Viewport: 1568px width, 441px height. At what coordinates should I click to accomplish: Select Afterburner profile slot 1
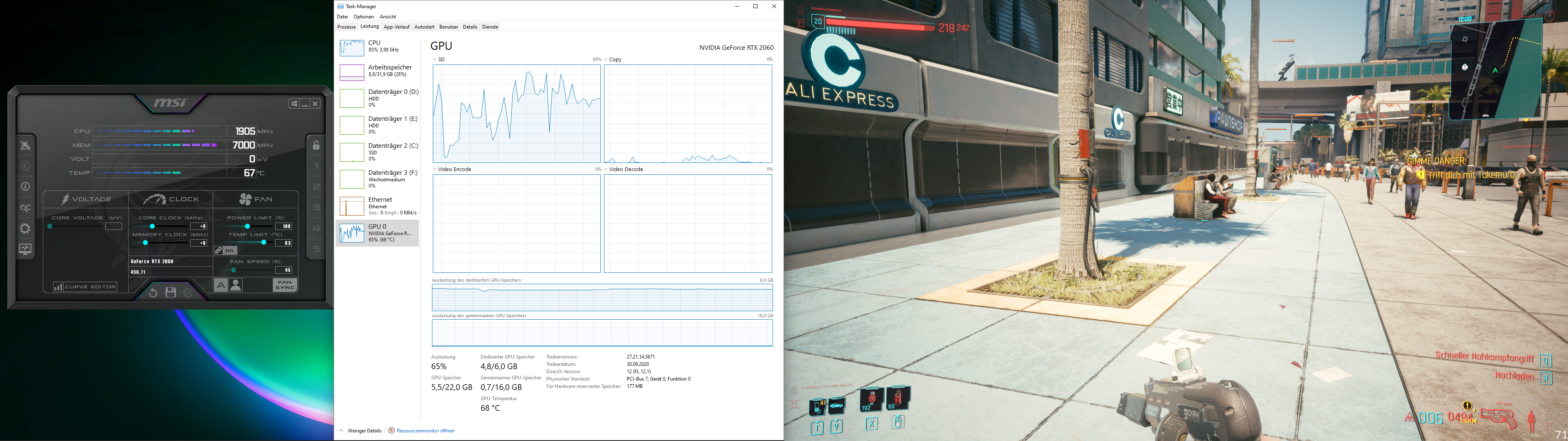click(x=316, y=166)
